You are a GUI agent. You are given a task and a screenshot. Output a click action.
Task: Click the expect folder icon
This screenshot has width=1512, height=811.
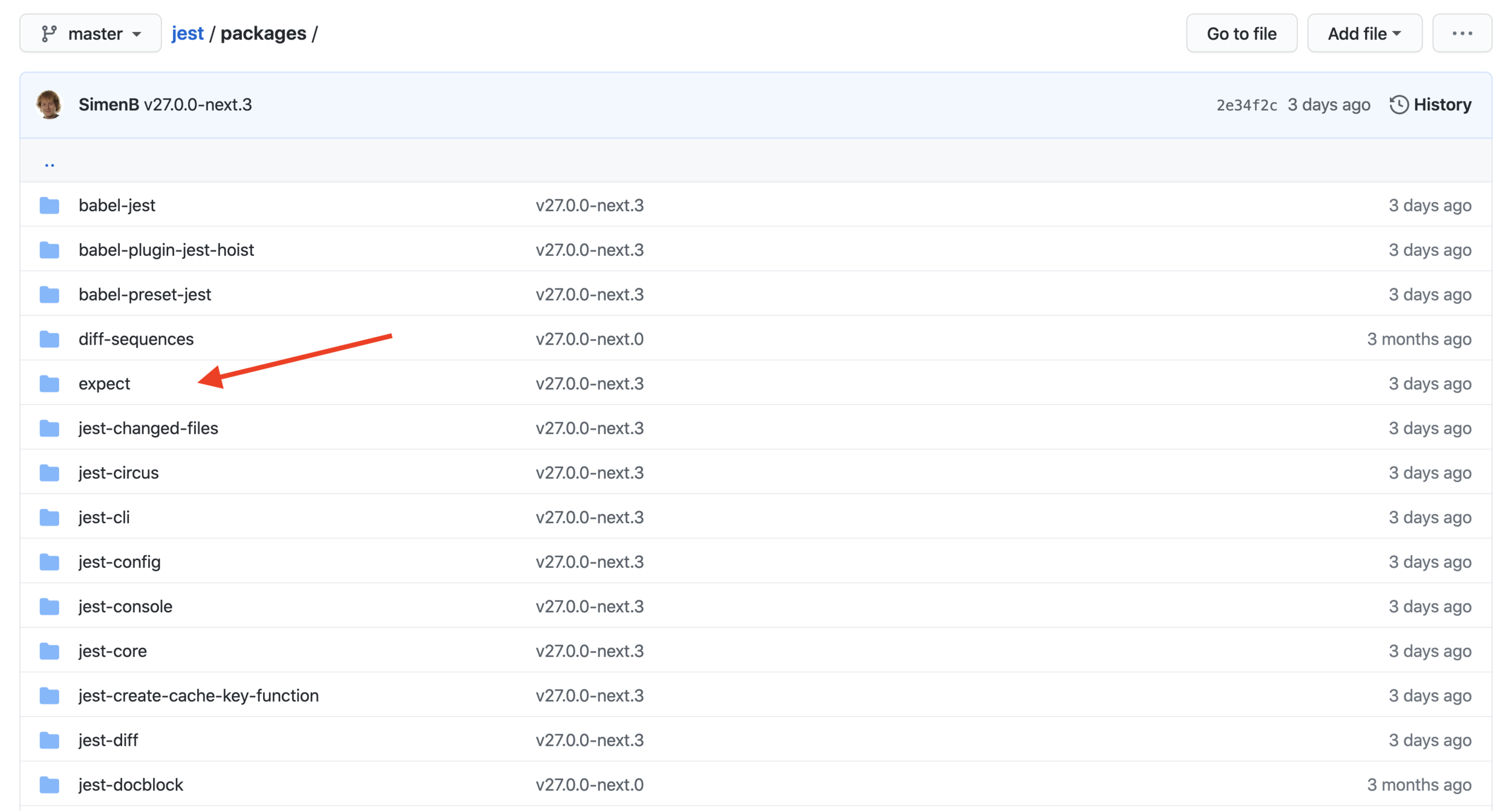point(50,383)
